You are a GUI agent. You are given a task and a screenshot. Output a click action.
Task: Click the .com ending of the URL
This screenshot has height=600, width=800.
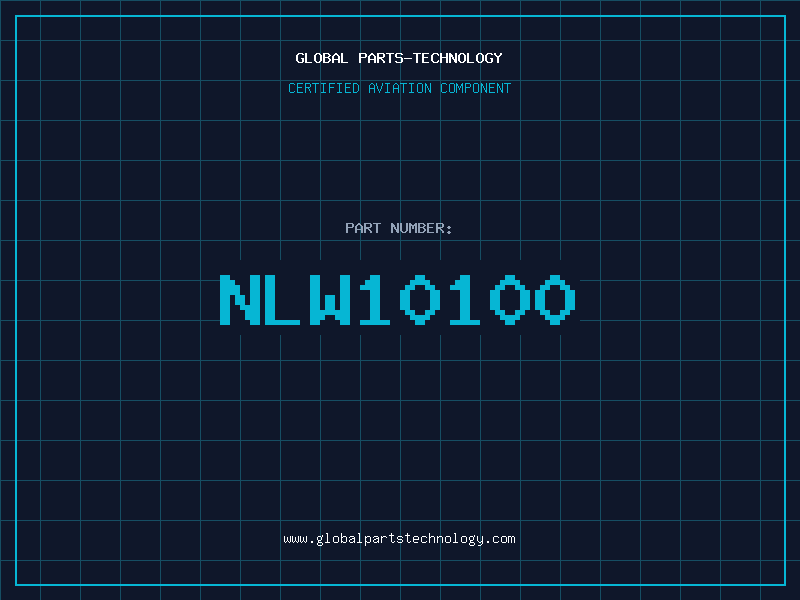(501, 539)
